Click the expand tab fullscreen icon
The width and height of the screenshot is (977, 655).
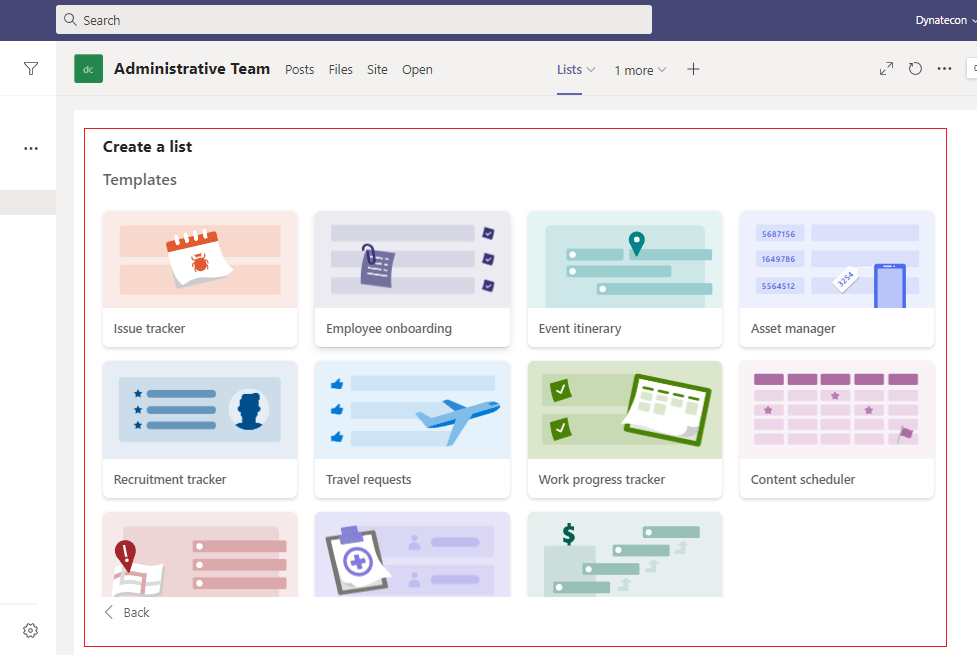pyautogui.click(x=886, y=69)
